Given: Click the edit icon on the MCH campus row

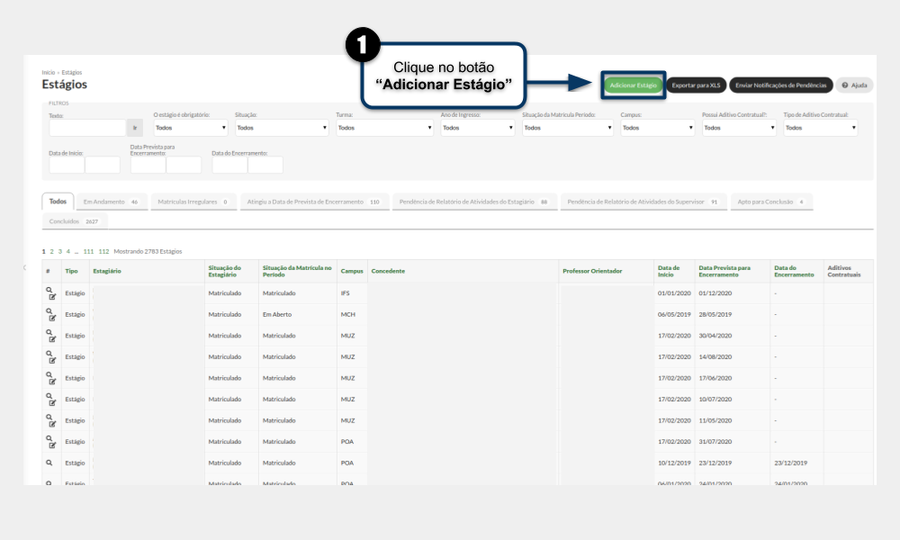Looking at the screenshot, I should (x=53, y=318).
